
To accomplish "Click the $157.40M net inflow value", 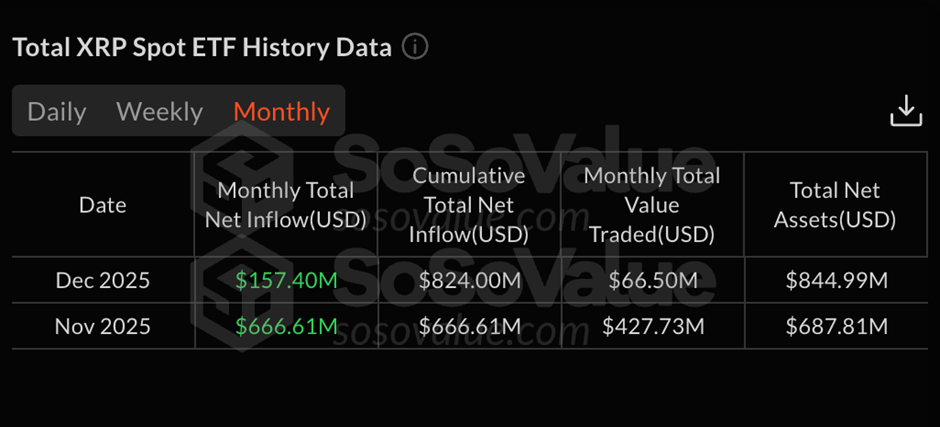I will pyautogui.click(x=286, y=281).
